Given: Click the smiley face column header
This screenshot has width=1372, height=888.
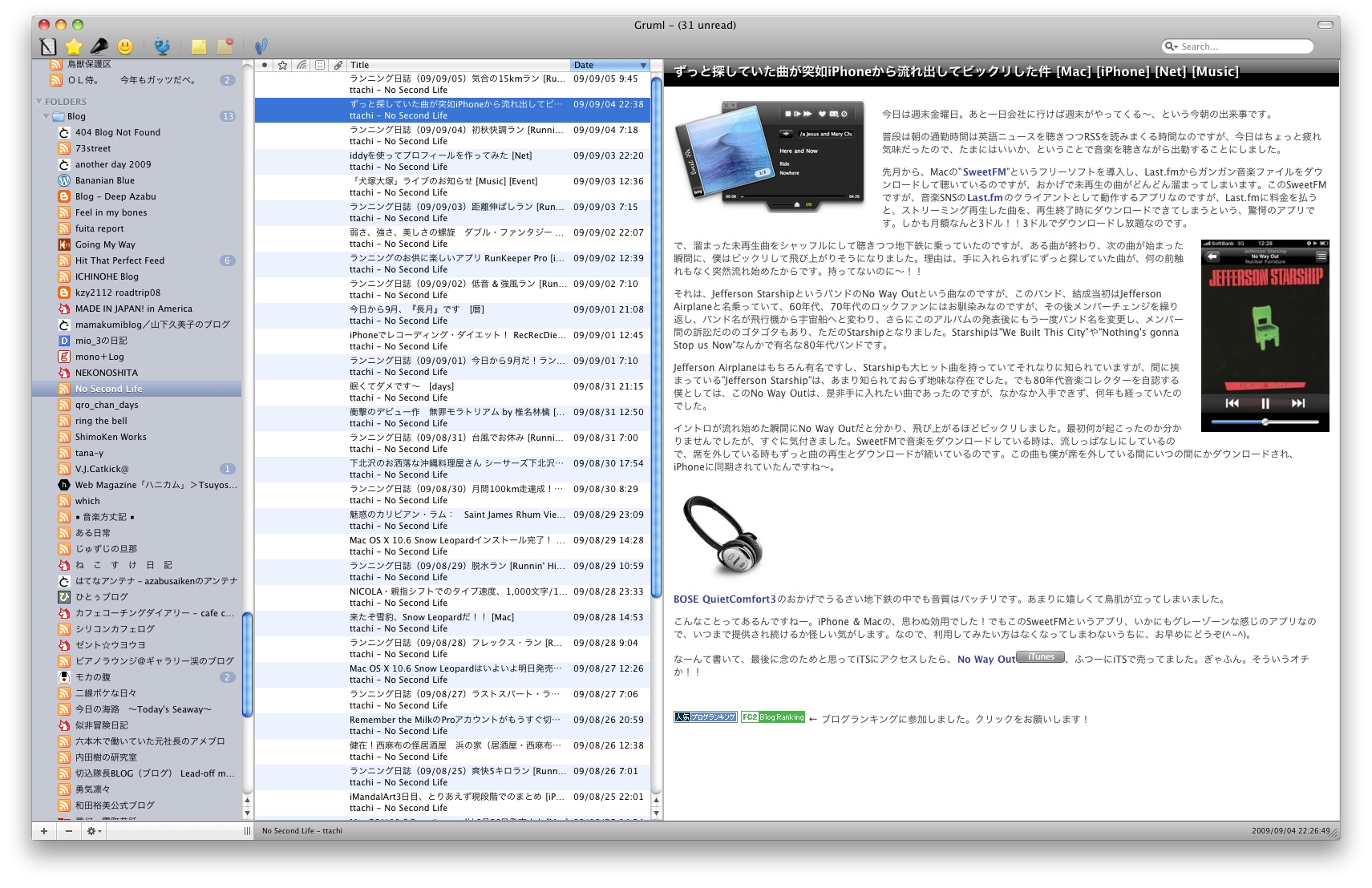Looking at the screenshot, I should 320,65.
